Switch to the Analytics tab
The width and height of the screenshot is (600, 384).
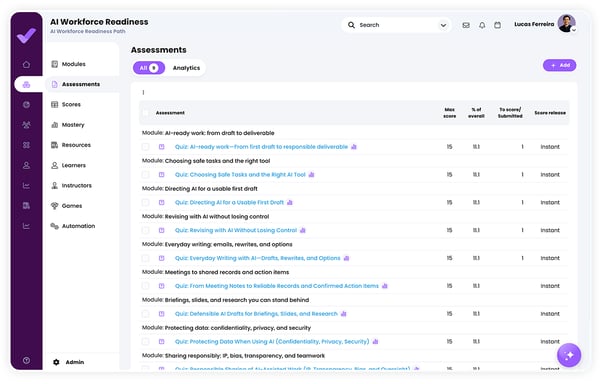(x=186, y=68)
